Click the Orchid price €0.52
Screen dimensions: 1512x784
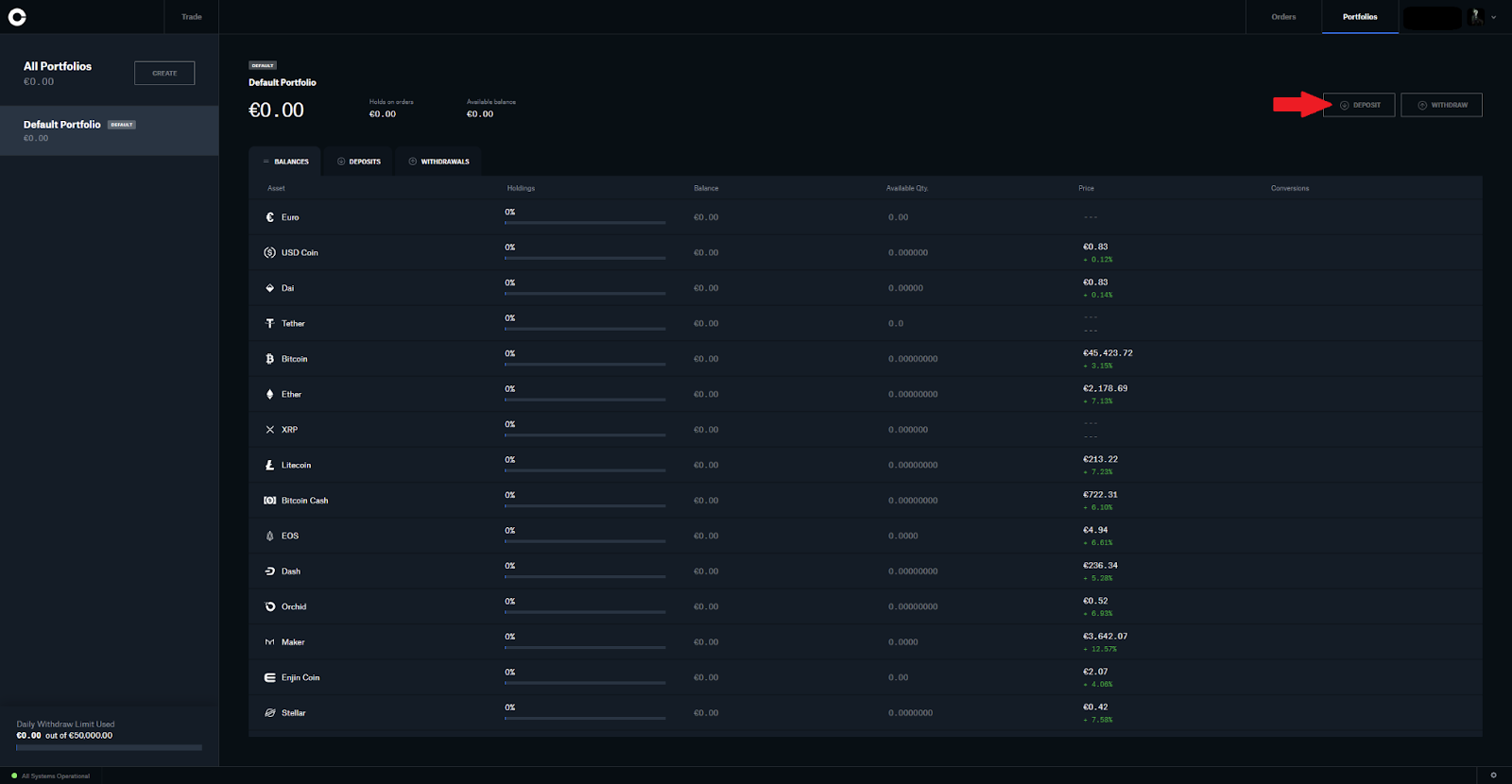pyautogui.click(x=1095, y=601)
